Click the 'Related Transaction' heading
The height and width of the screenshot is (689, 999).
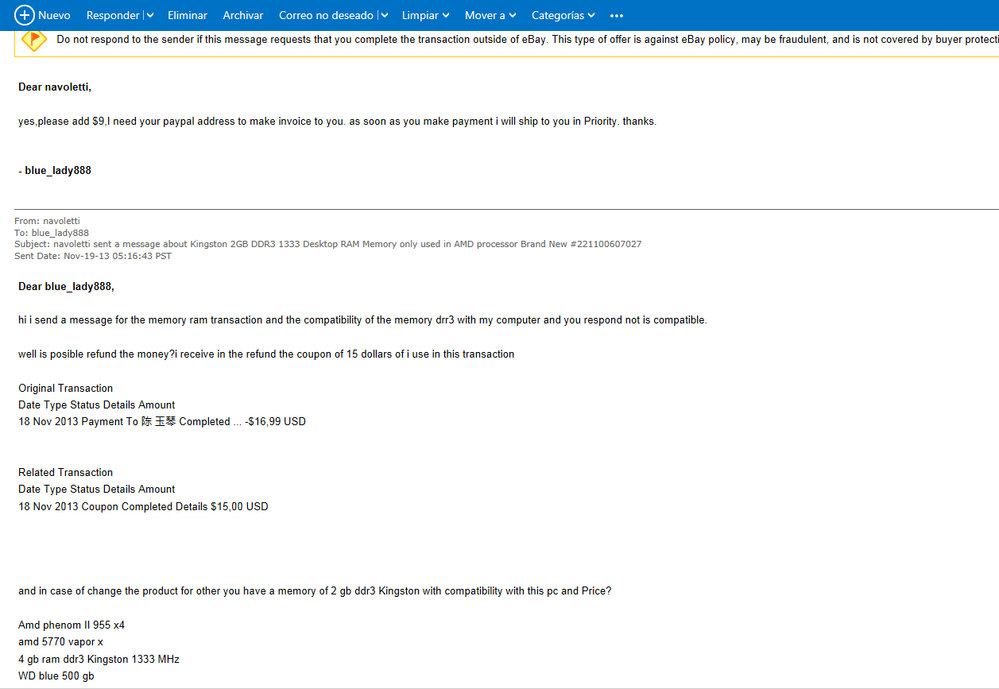pos(66,472)
